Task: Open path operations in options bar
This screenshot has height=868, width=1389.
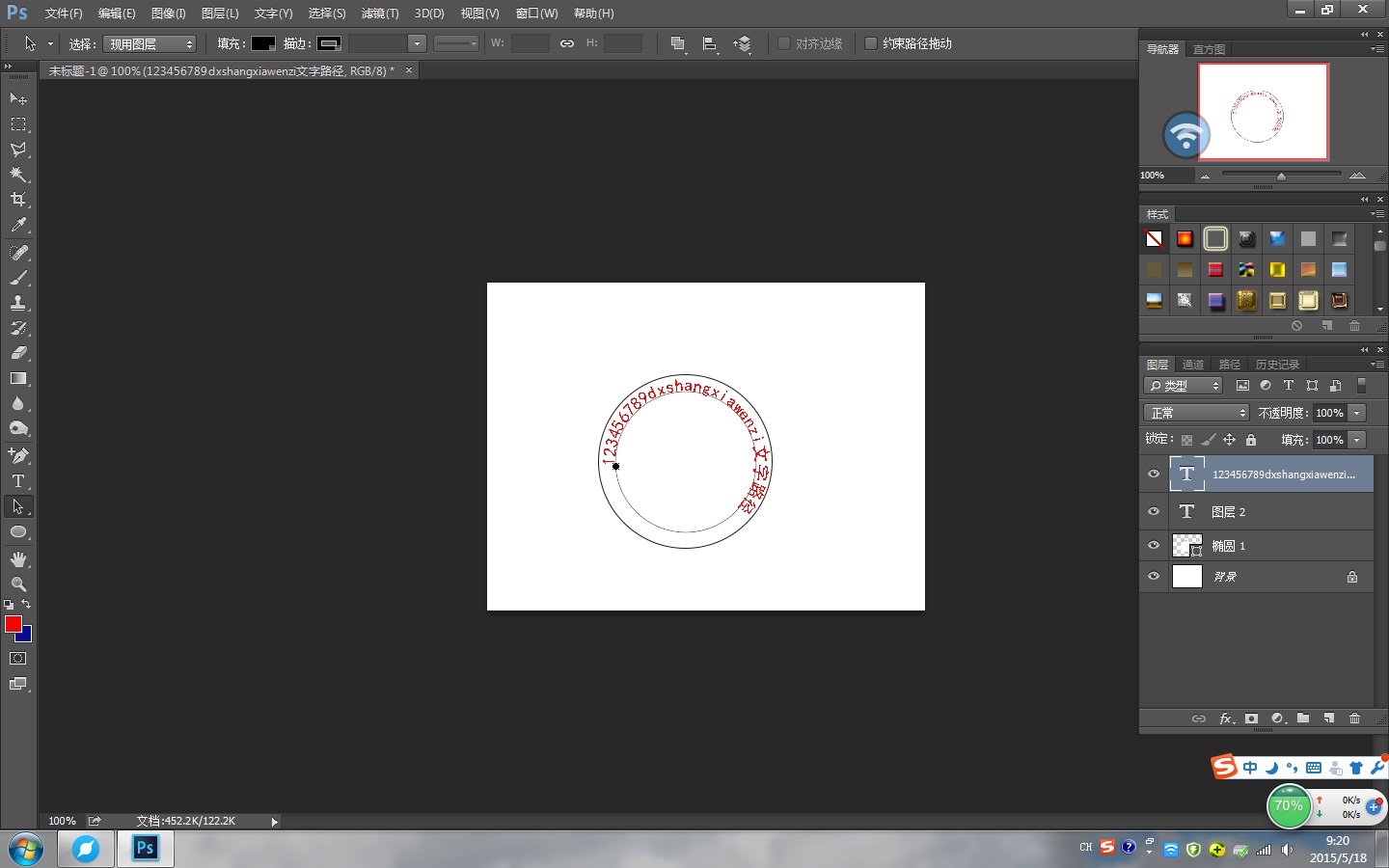Action: click(678, 43)
